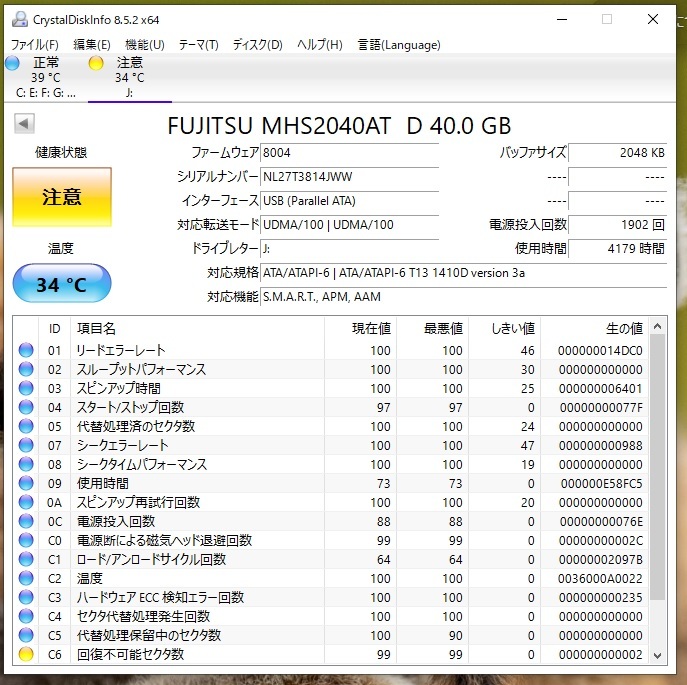Click blue status icon of row 07 シークエラーレート

point(26,445)
